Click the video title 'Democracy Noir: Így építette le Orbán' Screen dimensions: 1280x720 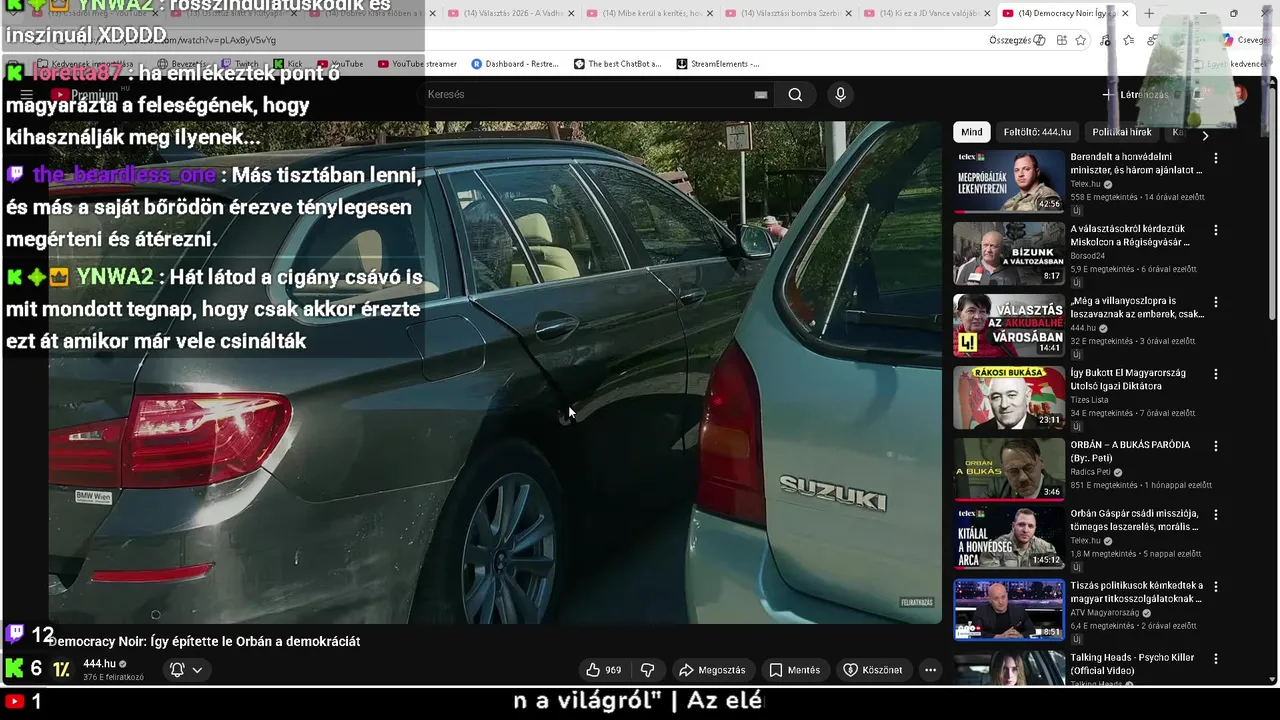pyautogui.click(x=204, y=641)
